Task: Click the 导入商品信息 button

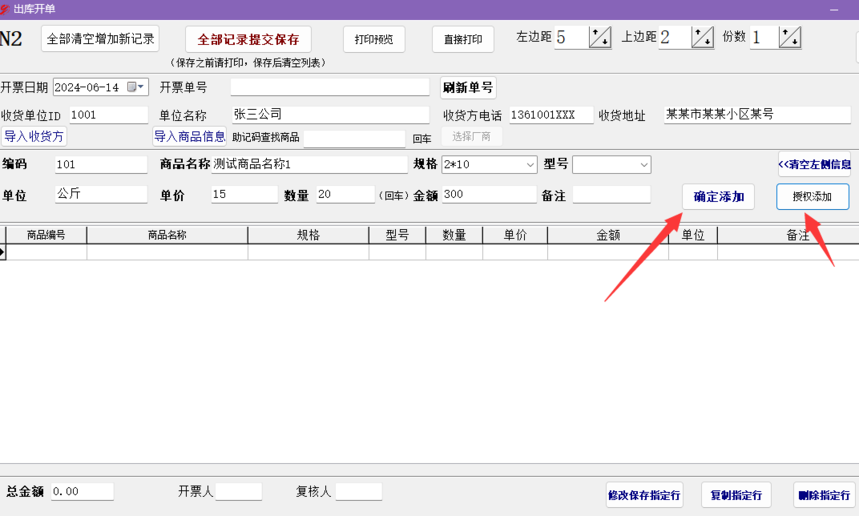Action: coord(190,136)
